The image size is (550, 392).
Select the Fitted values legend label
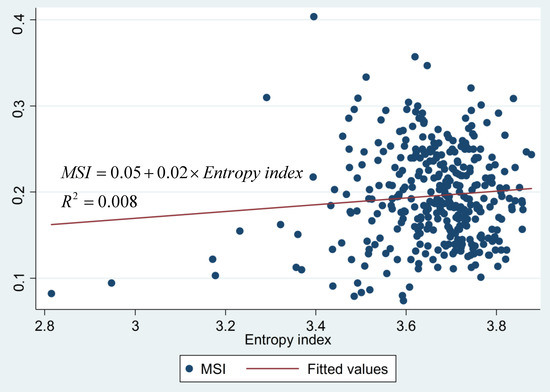click(348, 369)
